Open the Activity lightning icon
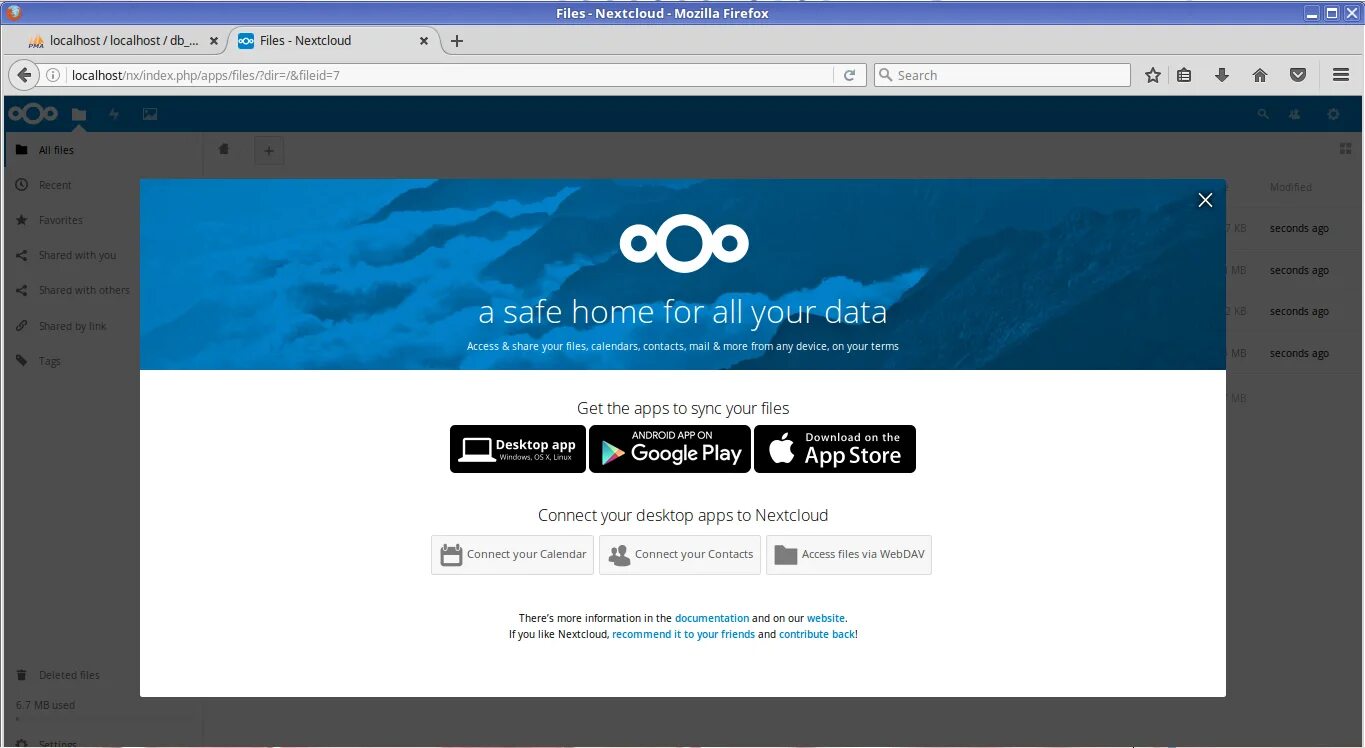The width and height of the screenshot is (1365, 748). click(114, 115)
